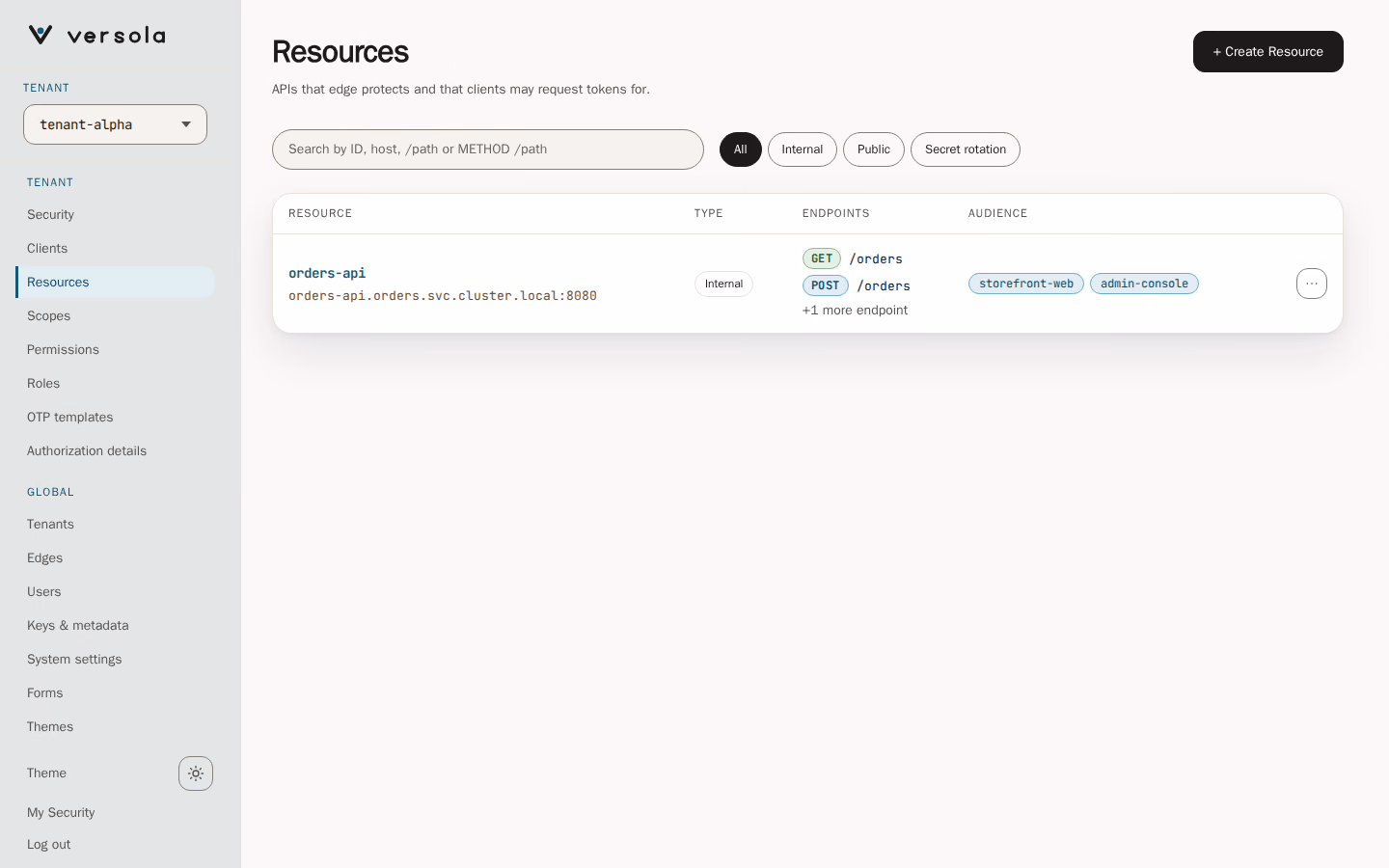
Task: Click the admin-console audience tag
Action: [x=1144, y=284]
